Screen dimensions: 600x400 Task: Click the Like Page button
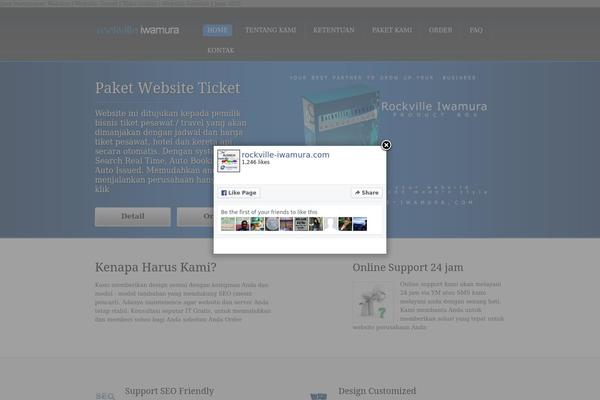point(239,193)
